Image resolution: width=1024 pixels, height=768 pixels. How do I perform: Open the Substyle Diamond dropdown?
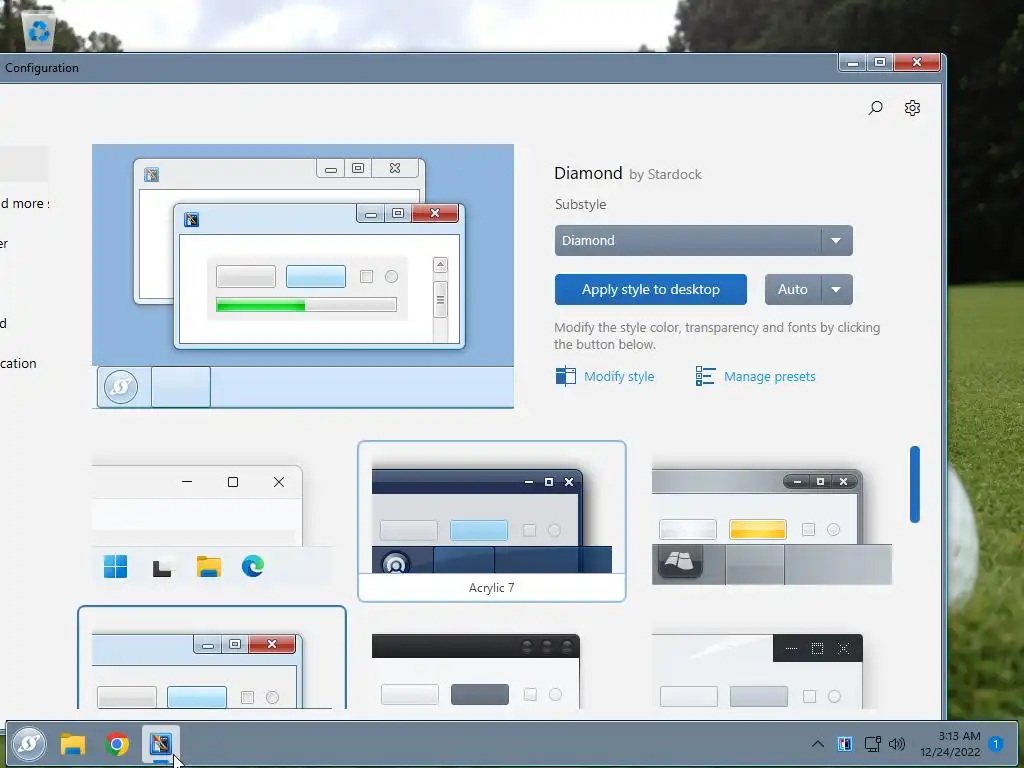tap(703, 240)
